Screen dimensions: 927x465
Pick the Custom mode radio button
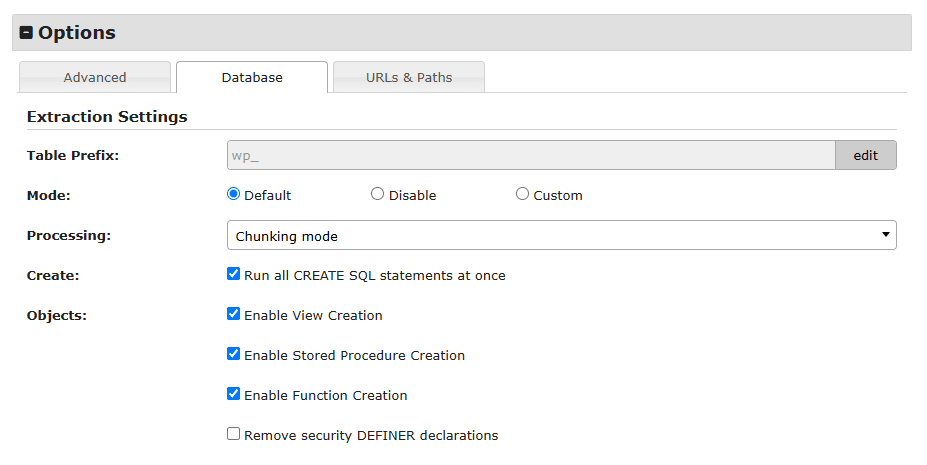tap(522, 194)
